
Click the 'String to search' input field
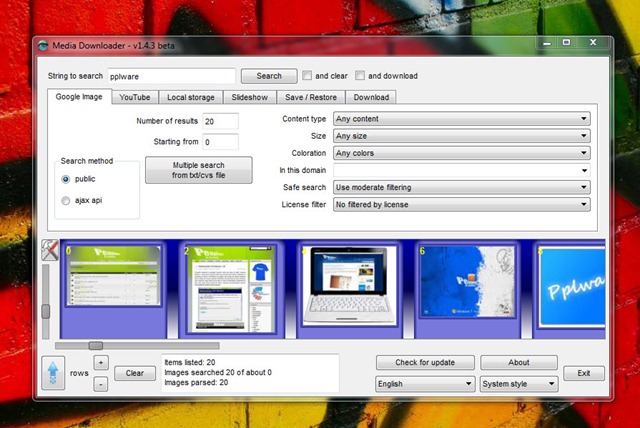pos(171,76)
